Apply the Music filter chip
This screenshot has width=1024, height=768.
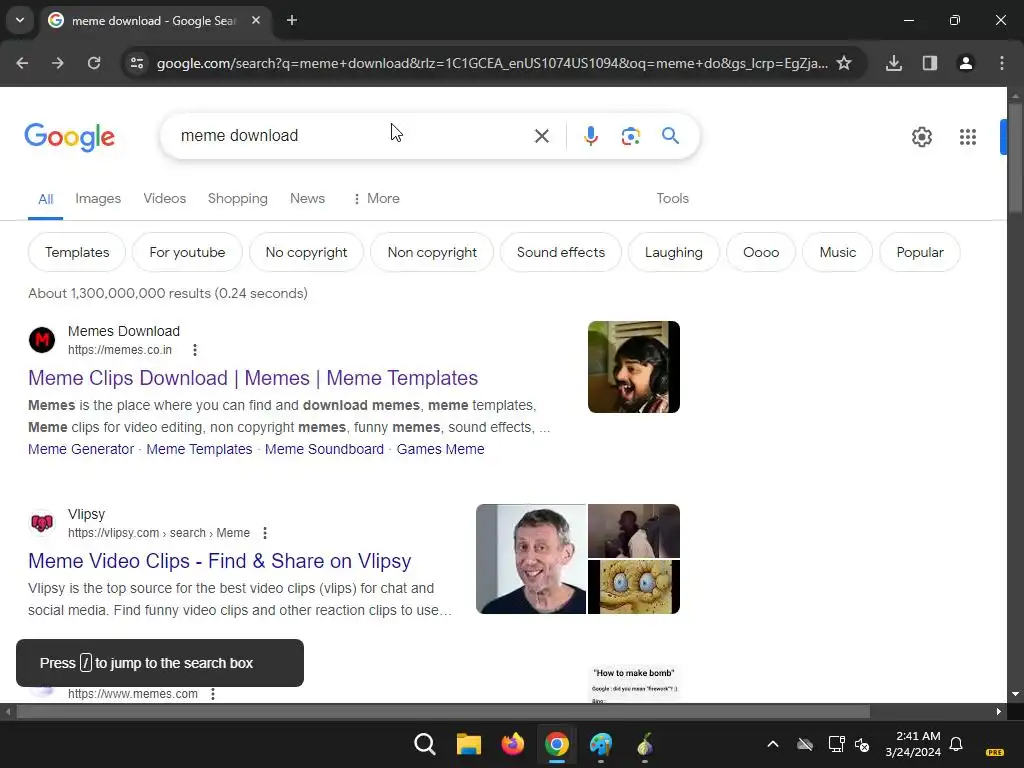[838, 252]
